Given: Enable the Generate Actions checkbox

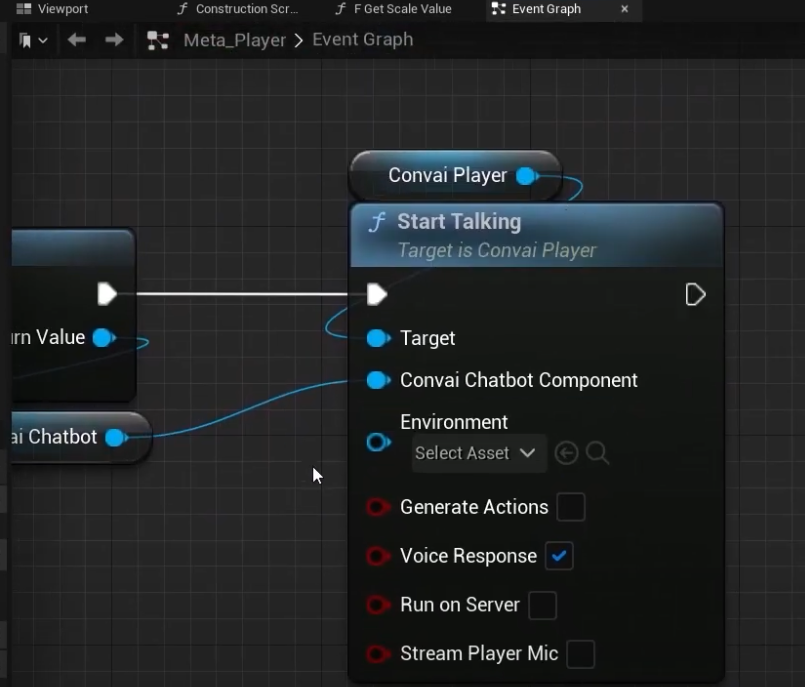Looking at the screenshot, I should click(571, 507).
